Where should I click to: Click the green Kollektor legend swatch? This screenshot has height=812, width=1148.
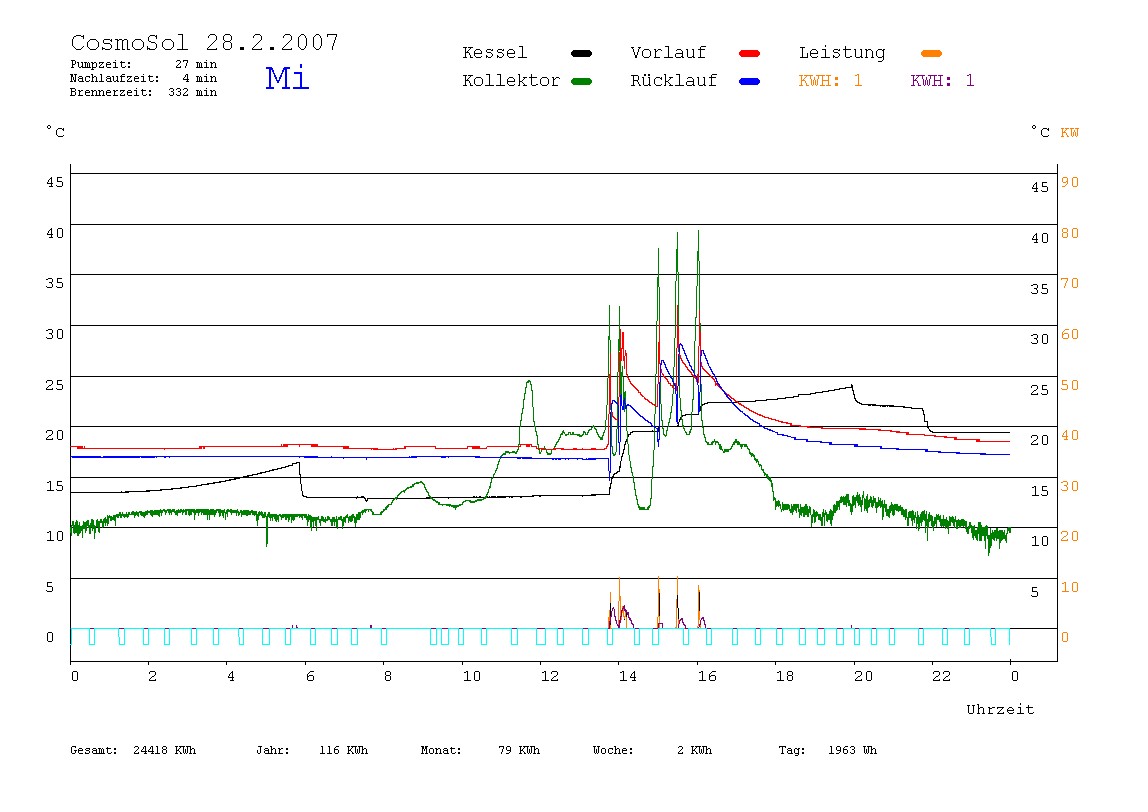pyautogui.click(x=581, y=81)
